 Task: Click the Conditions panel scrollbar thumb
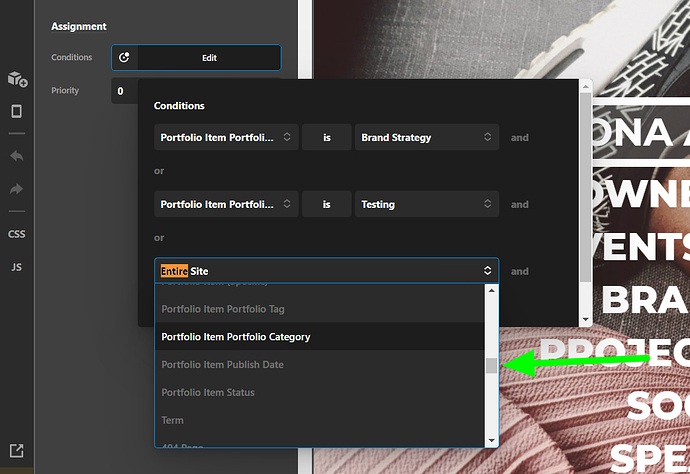[585, 188]
